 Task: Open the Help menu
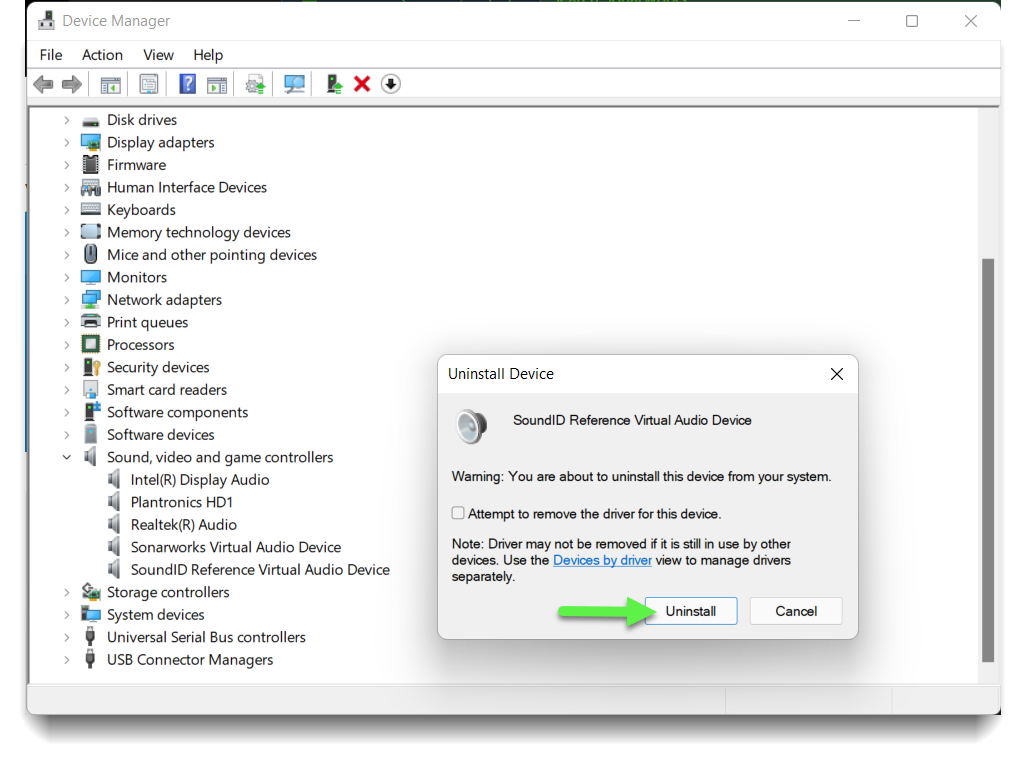pyautogui.click(x=208, y=55)
